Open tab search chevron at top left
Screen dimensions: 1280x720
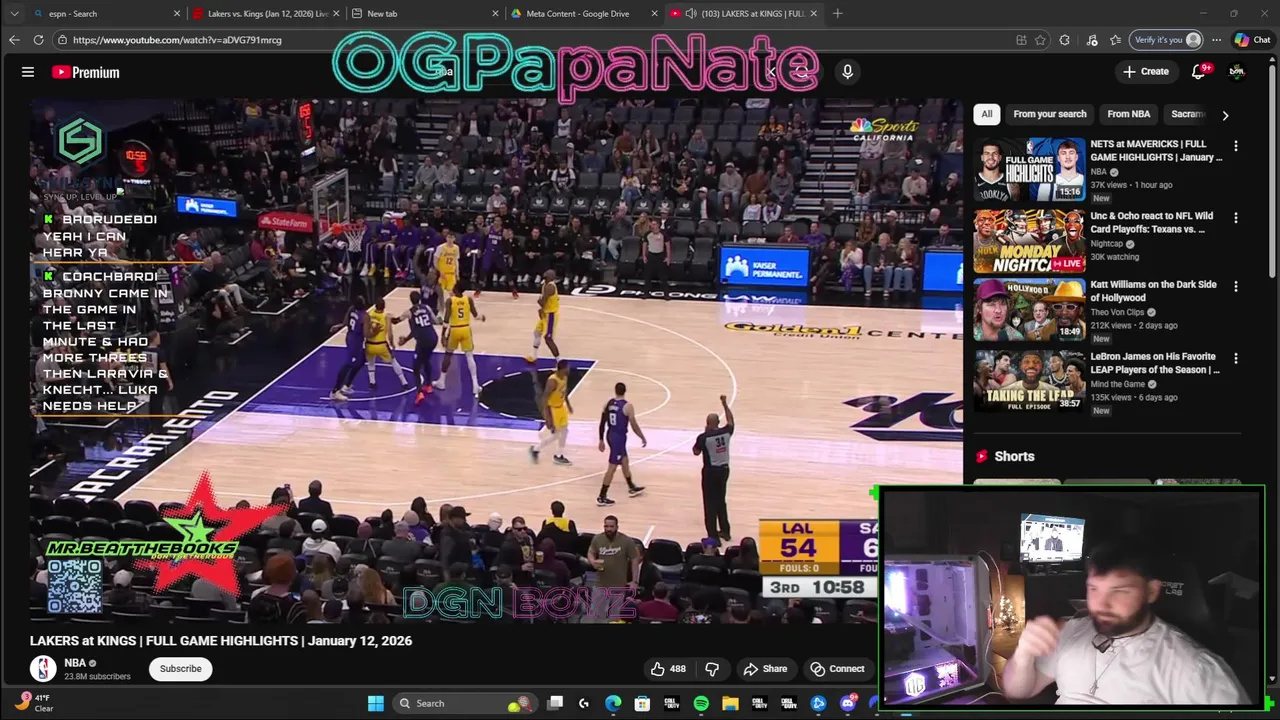click(14, 13)
